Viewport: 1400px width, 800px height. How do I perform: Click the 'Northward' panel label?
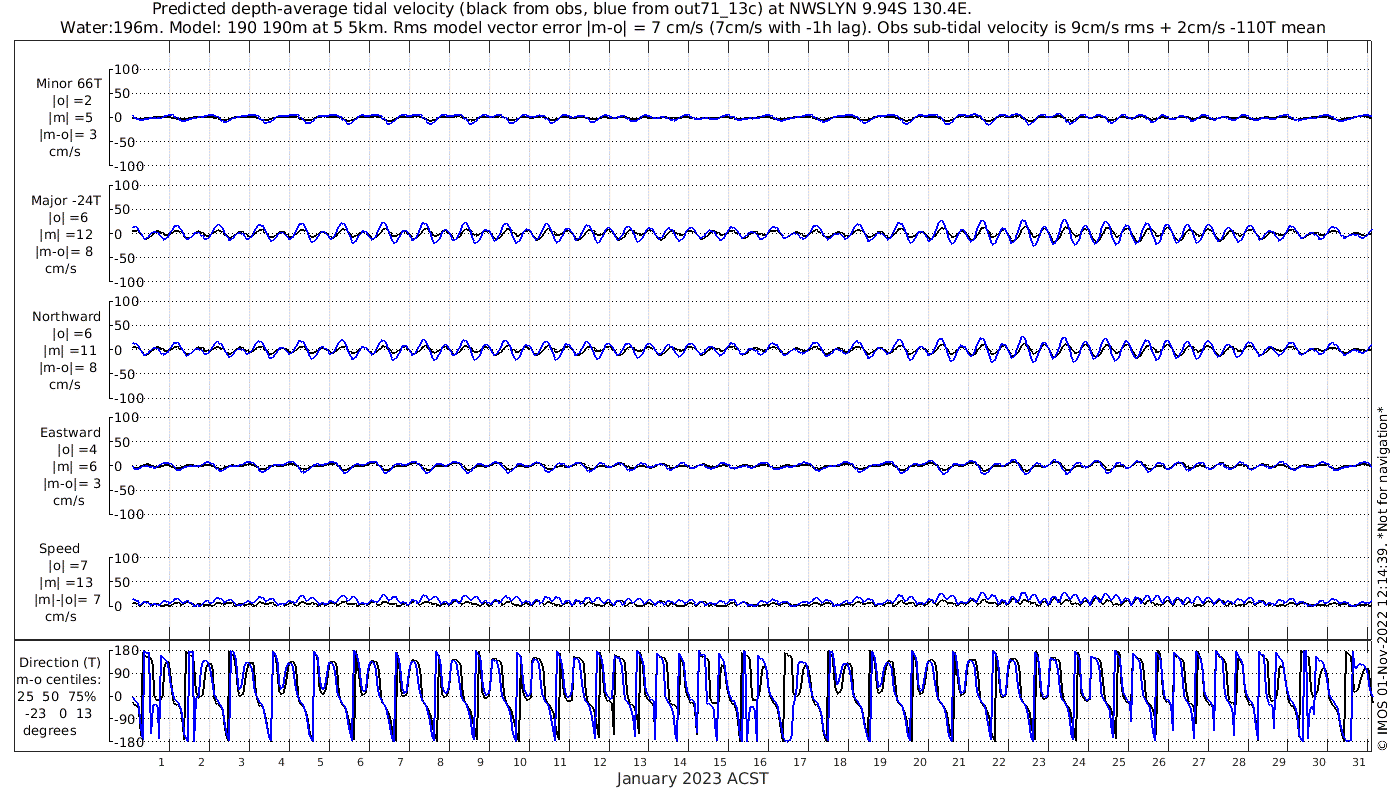pos(67,316)
